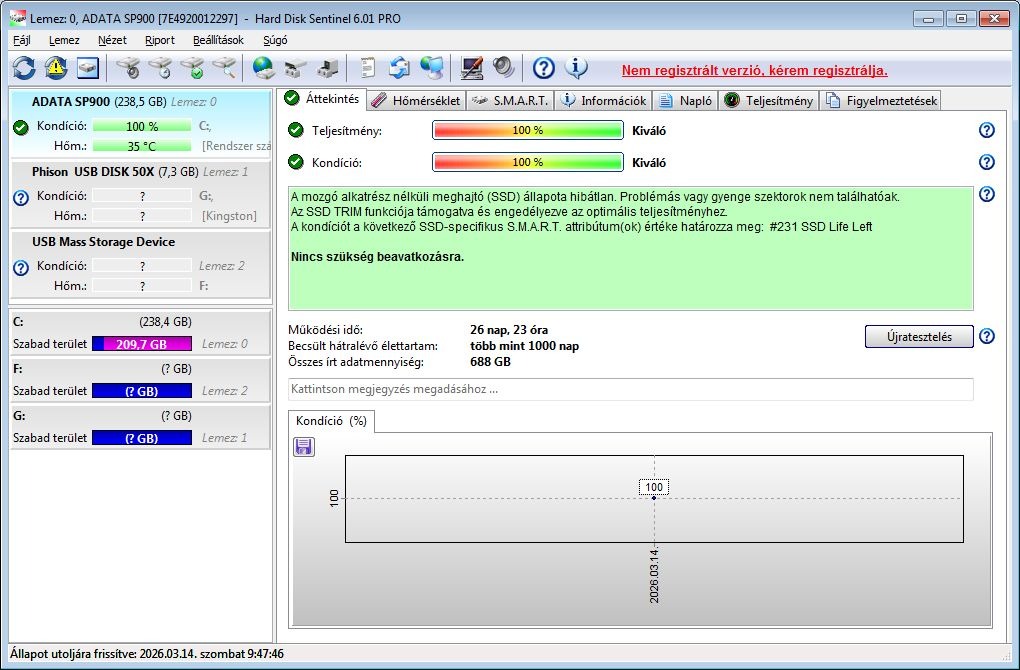
Task: Click 'Nincs szükség beavatkozásra.' text
Action: coord(377,257)
